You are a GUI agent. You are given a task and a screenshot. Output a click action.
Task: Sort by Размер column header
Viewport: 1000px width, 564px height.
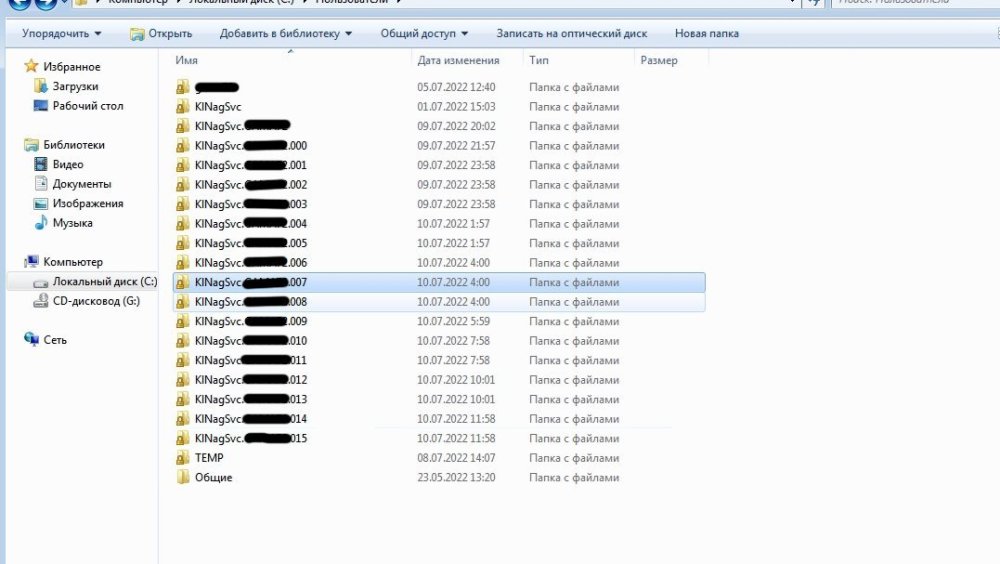(x=659, y=60)
